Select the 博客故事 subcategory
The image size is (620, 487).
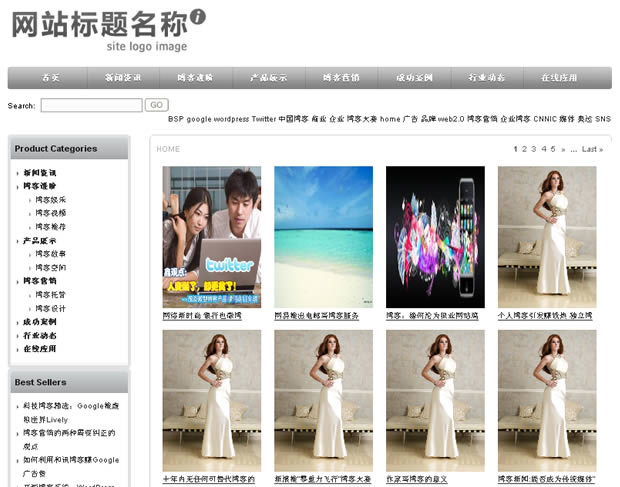(51, 254)
